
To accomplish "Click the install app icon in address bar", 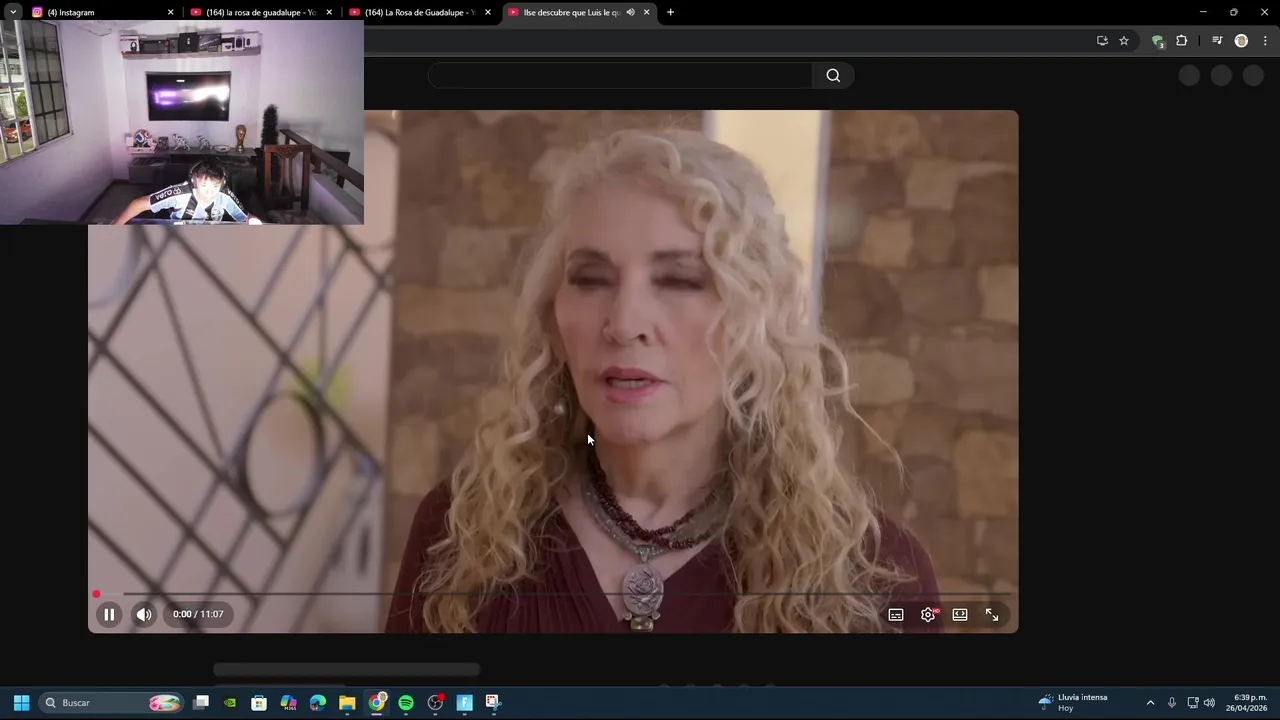I will point(1102,41).
